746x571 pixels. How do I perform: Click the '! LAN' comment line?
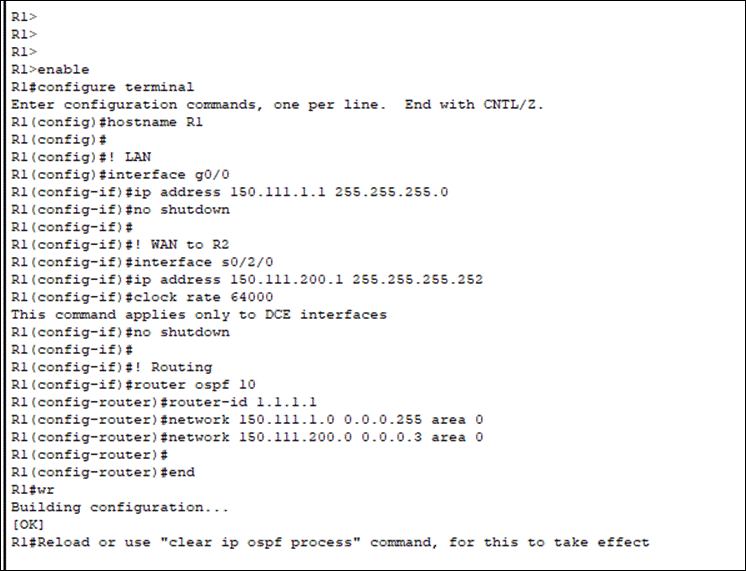(x=81, y=157)
